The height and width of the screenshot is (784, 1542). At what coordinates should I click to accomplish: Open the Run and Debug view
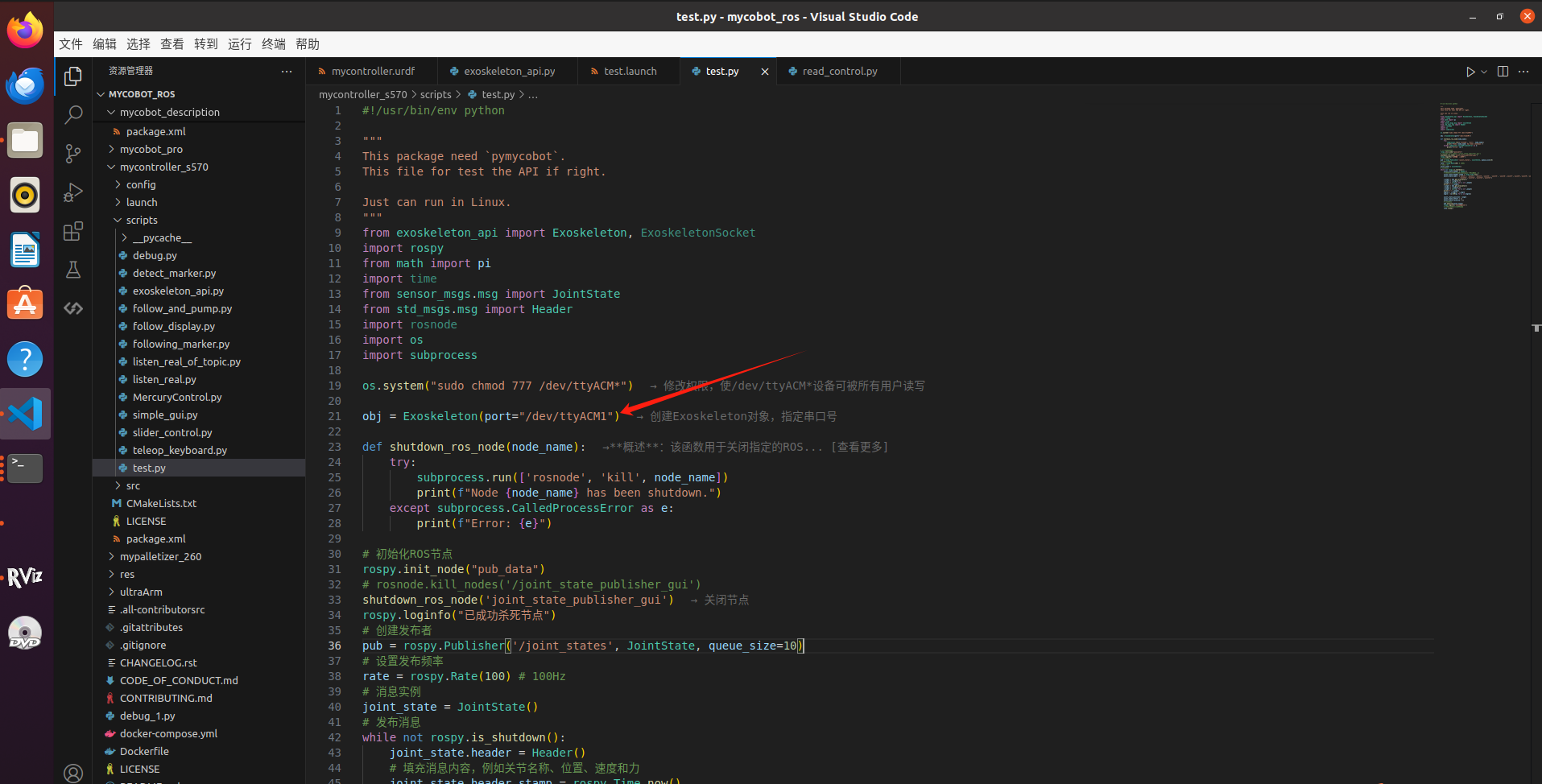pos(73,192)
